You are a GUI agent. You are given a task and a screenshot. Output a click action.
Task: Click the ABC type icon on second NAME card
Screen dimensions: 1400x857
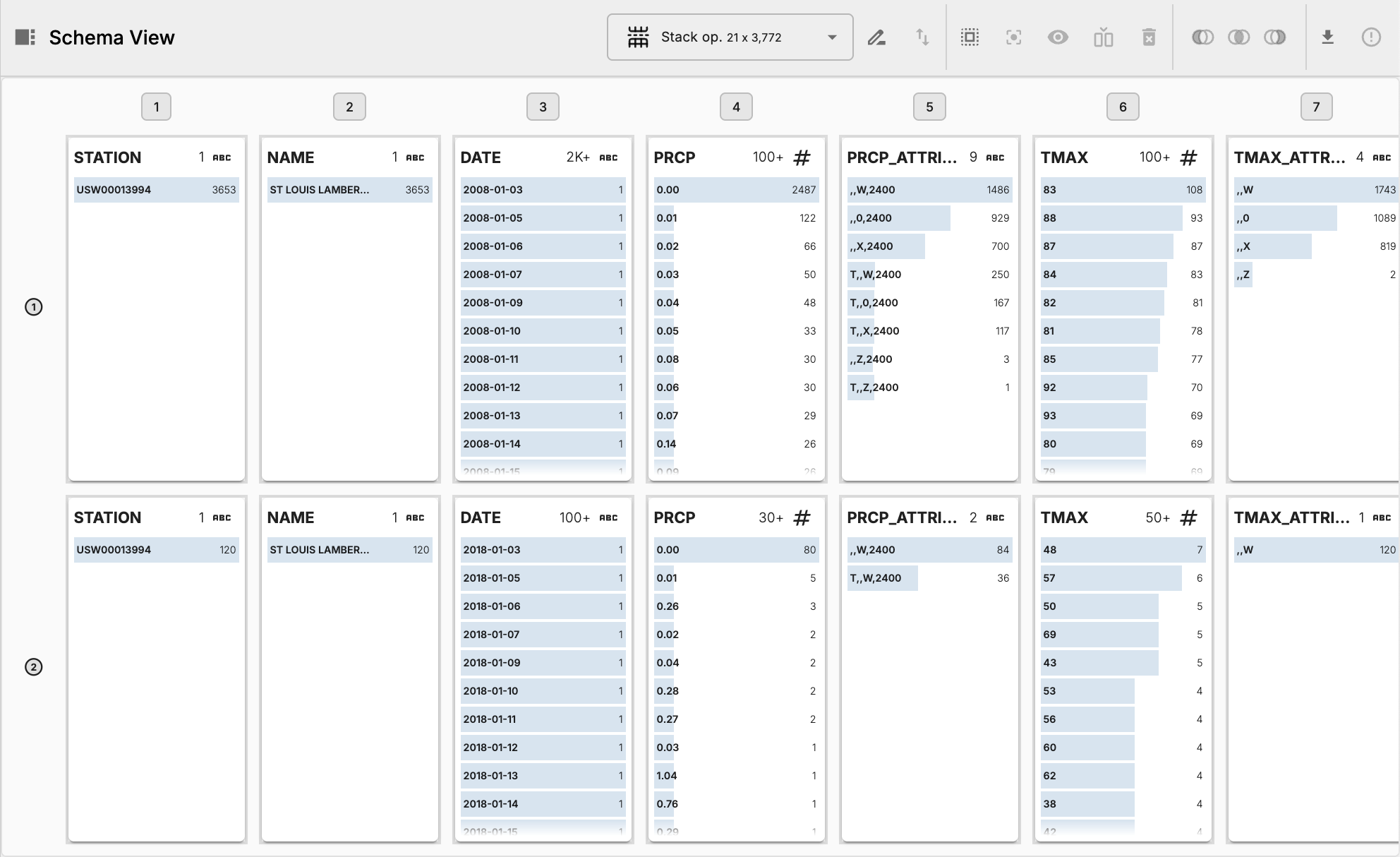click(415, 517)
